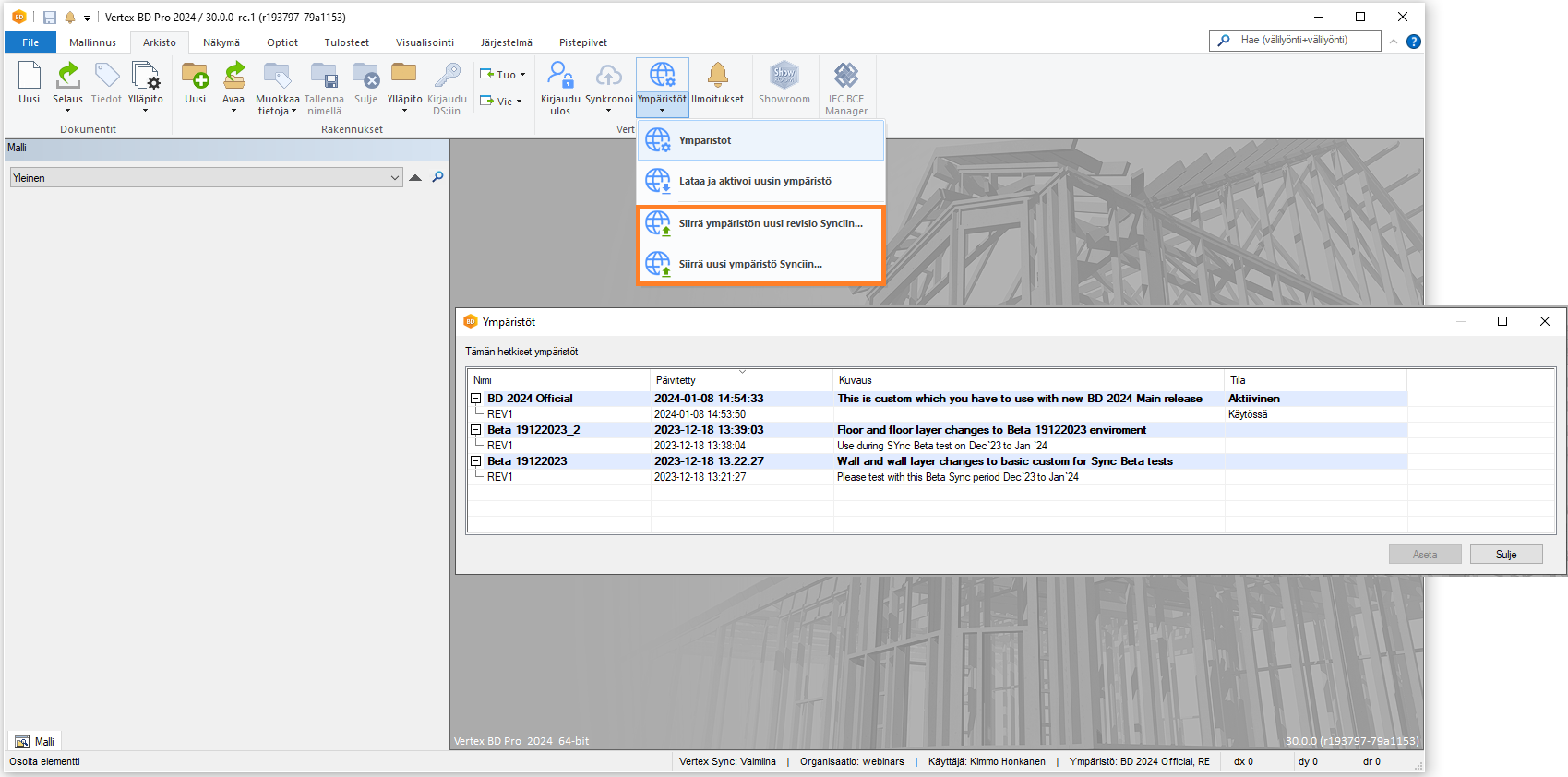The height and width of the screenshot is (777, 1568).
Task: Sort list by Päivitetty column header
Action: coord(676,380)
